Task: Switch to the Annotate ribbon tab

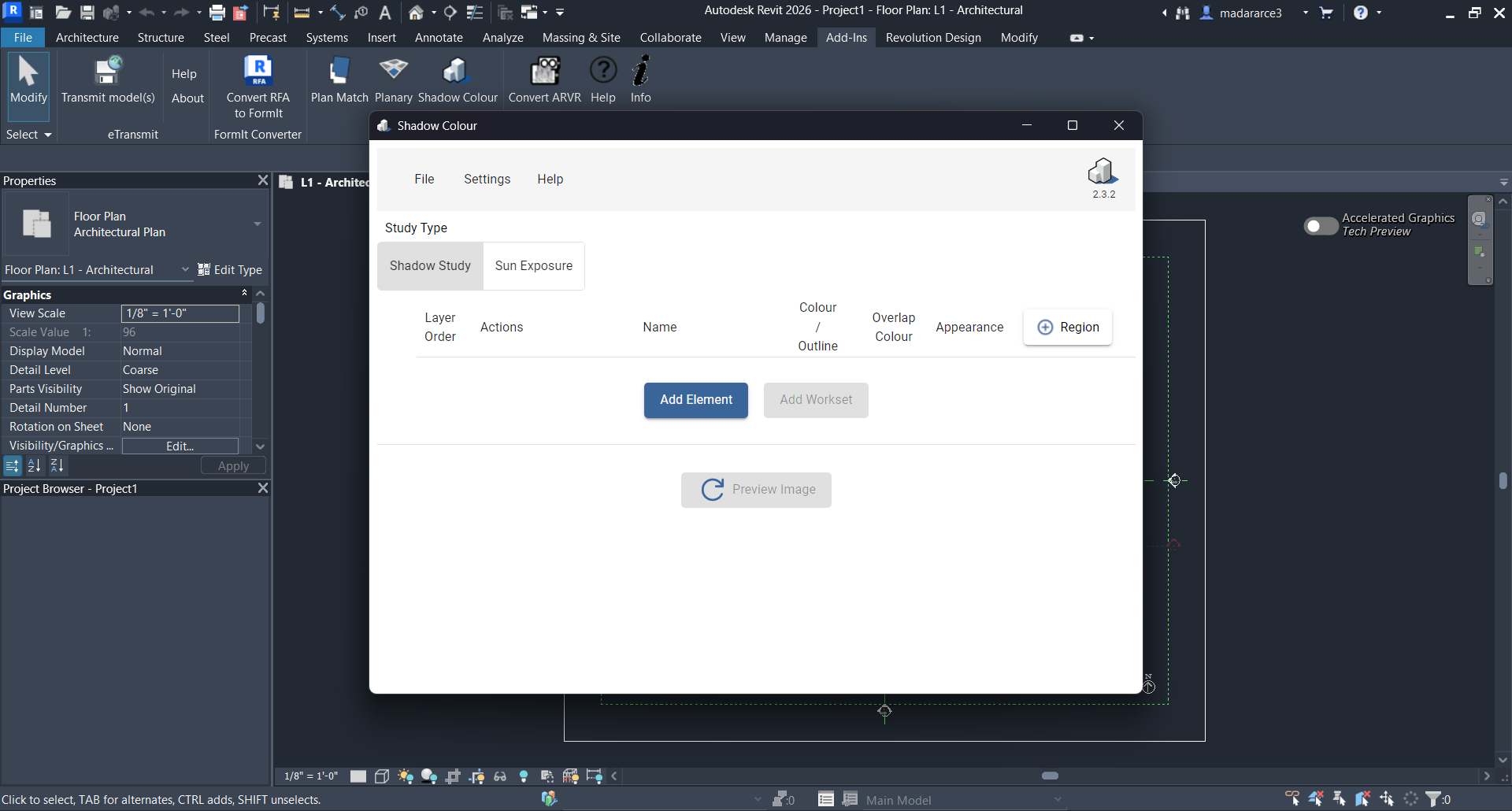Action: click(439, 38)
